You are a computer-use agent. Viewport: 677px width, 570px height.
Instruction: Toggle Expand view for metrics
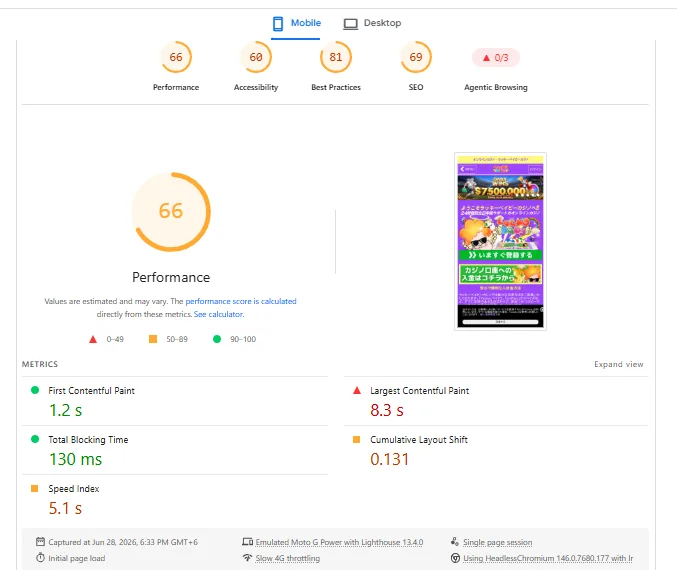[619, 364]
